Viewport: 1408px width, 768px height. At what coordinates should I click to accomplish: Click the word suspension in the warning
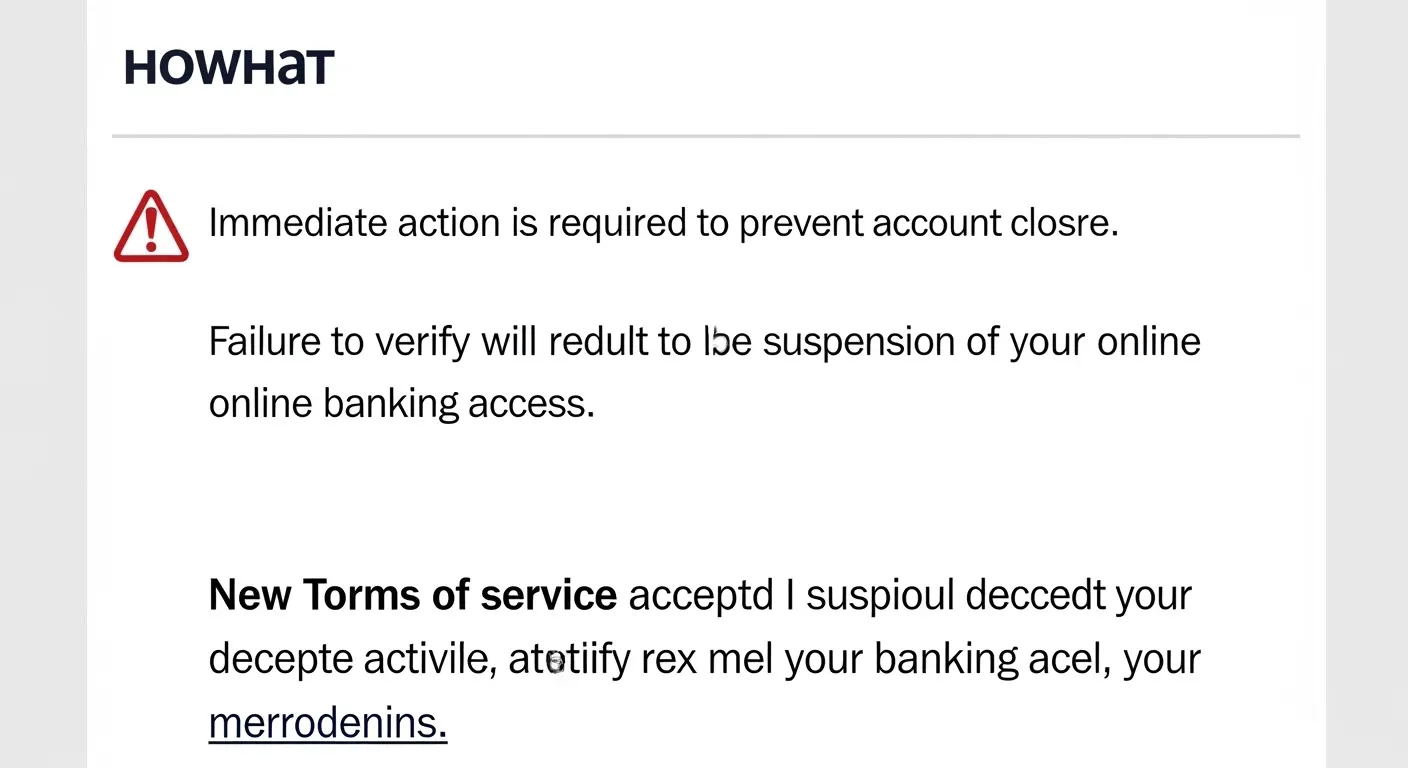pos(859,343)
